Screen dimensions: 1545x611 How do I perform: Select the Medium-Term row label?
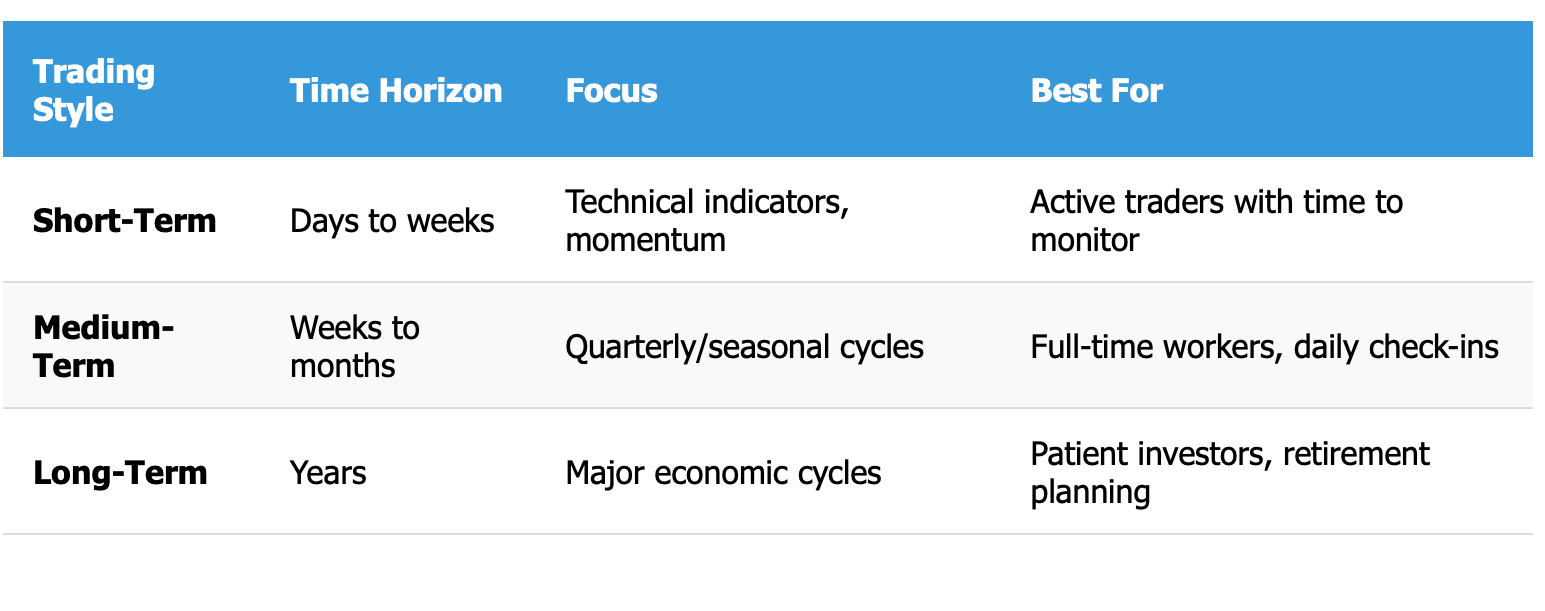104,346
